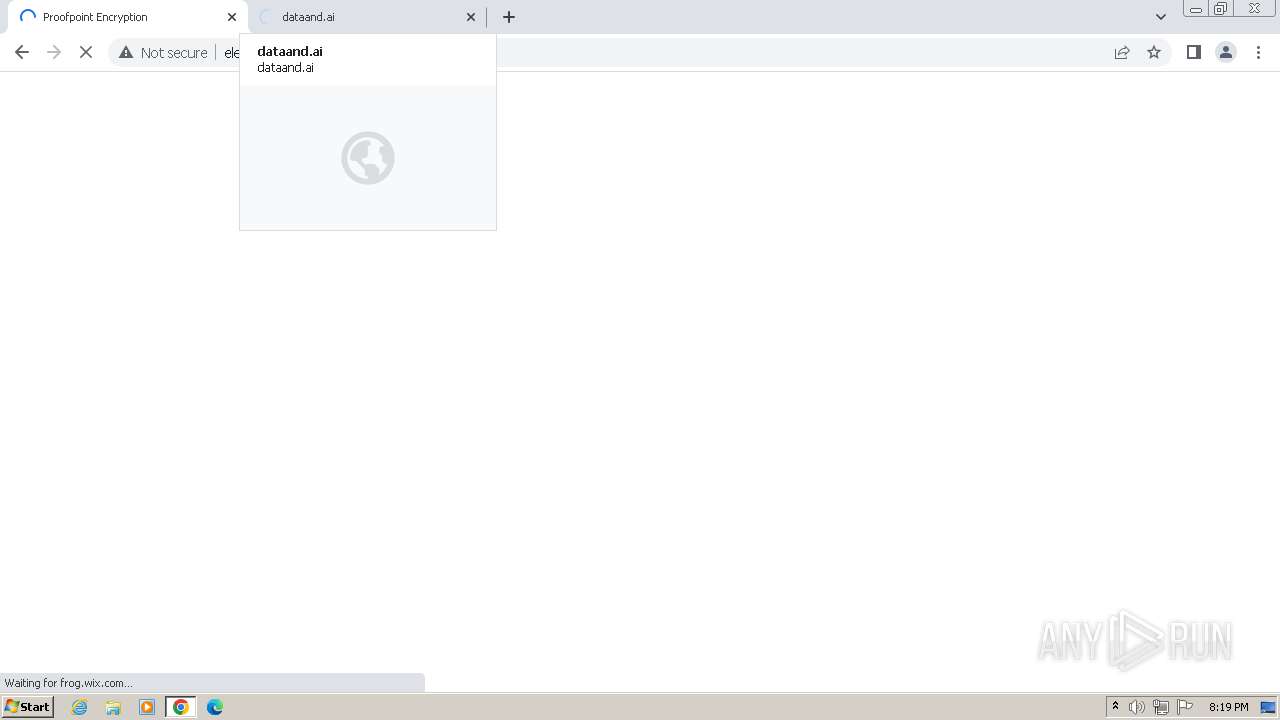Close the Proofpoint Encryption tab

point(232,17)
